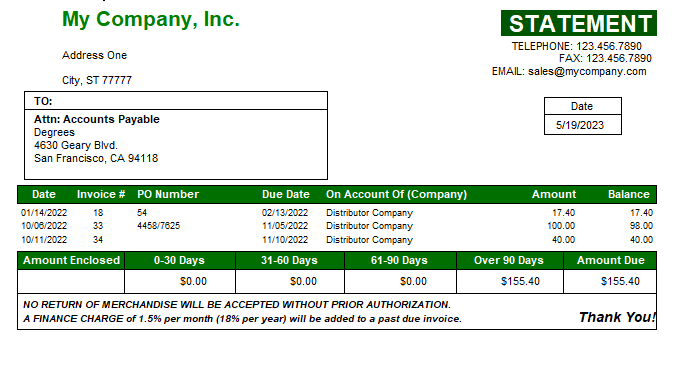Click the 0-30 Days header cell

[179, 260]
